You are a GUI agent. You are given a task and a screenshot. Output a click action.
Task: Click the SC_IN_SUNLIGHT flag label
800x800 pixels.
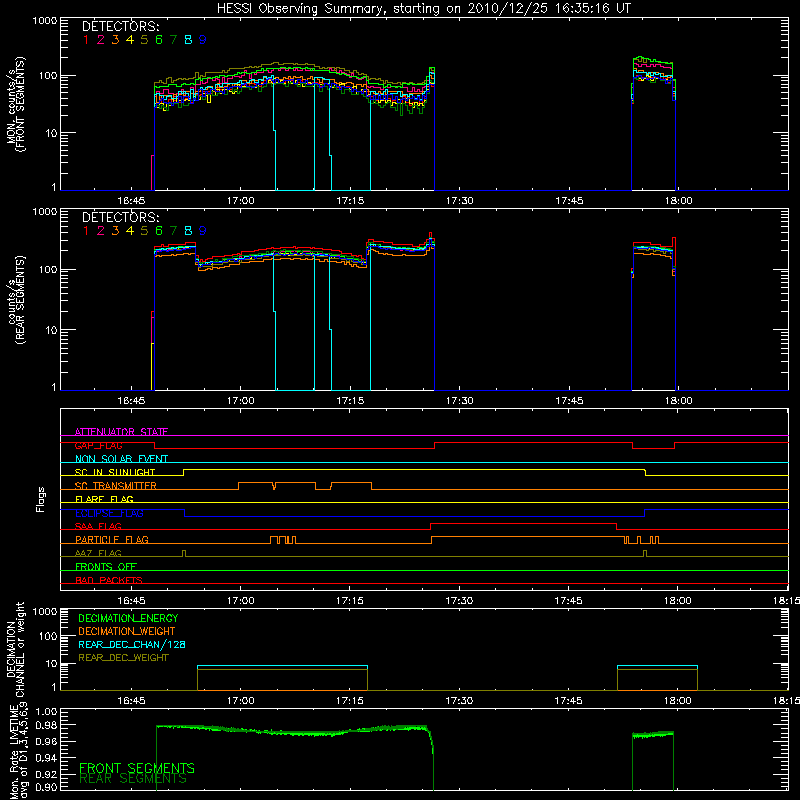(x=115, y=472)
